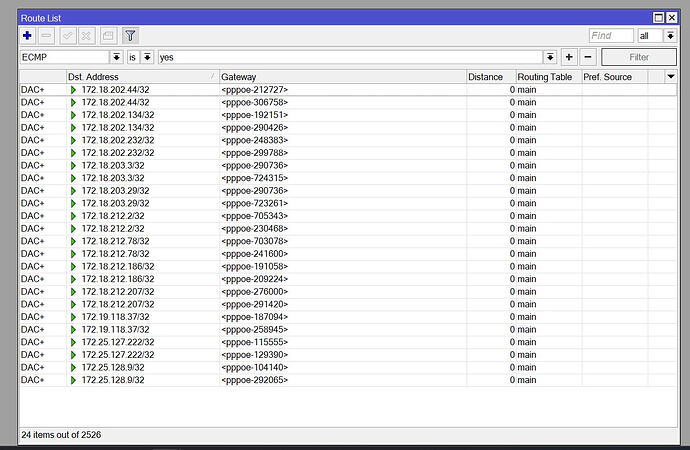Select route with gateway pppoe-276000
The height and width of the screenshot is (450, 690).
[348, 292]
